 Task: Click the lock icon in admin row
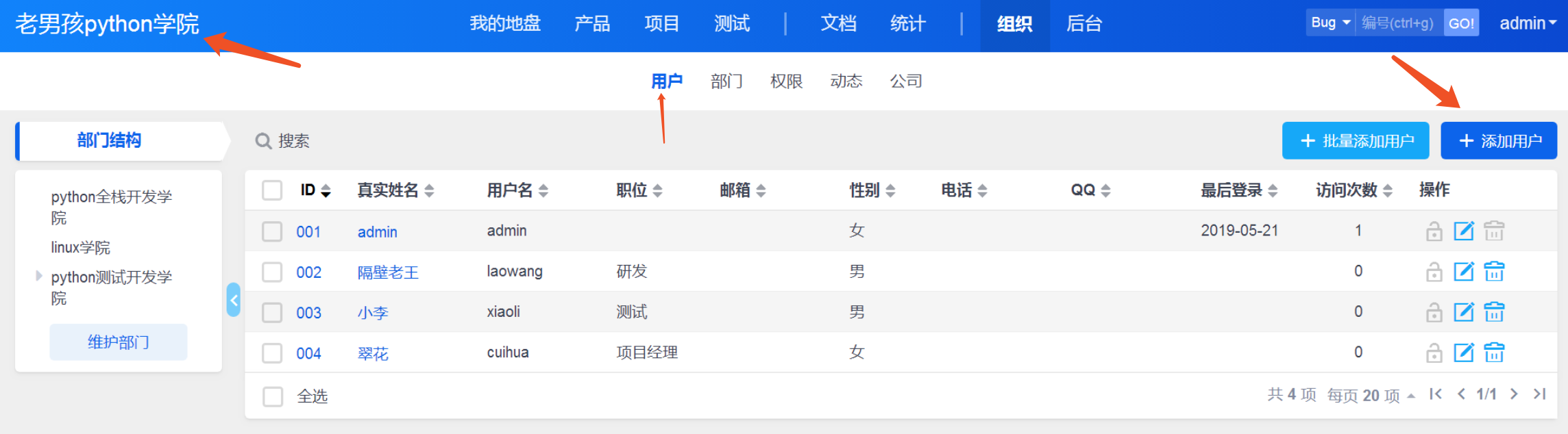[1434, 231]
